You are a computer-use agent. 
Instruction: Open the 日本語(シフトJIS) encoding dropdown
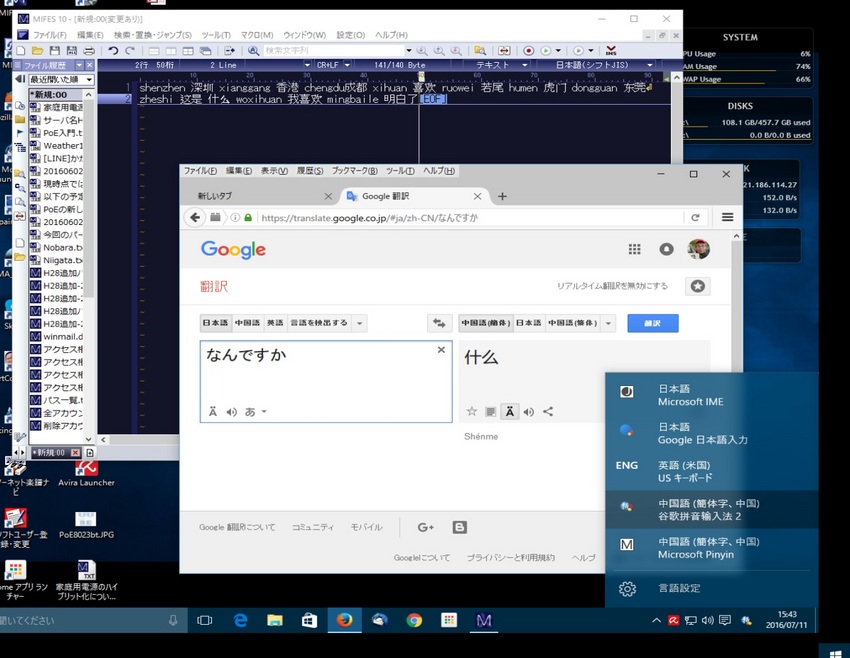click(649, 65)
